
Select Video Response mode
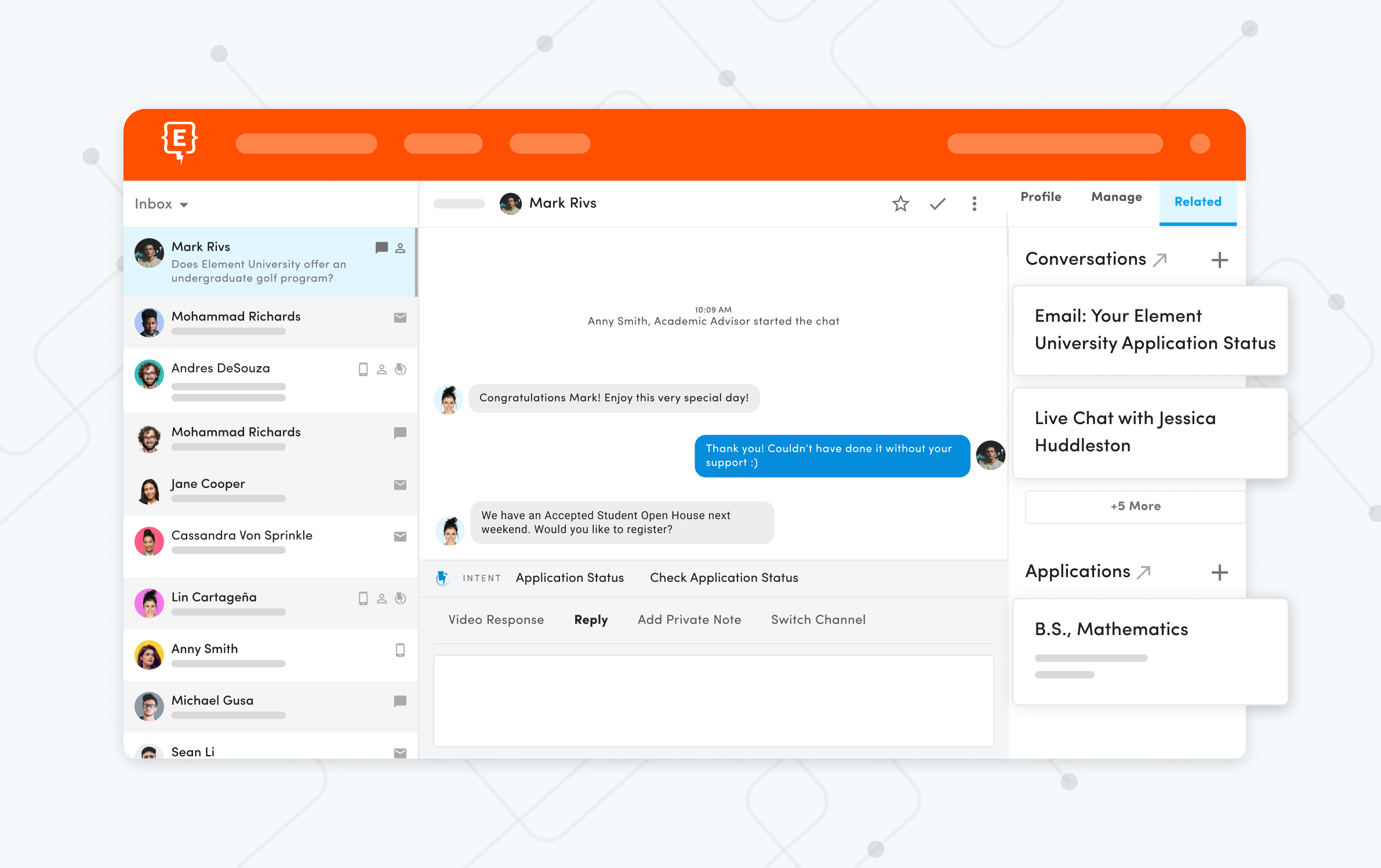tap(496, 619)
